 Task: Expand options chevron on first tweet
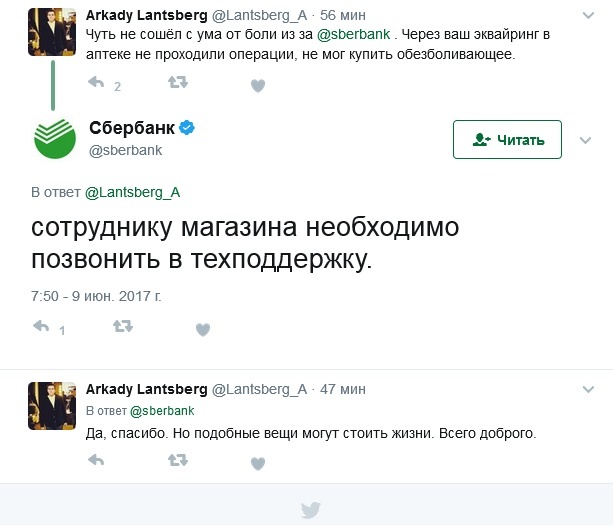(585, 17)
